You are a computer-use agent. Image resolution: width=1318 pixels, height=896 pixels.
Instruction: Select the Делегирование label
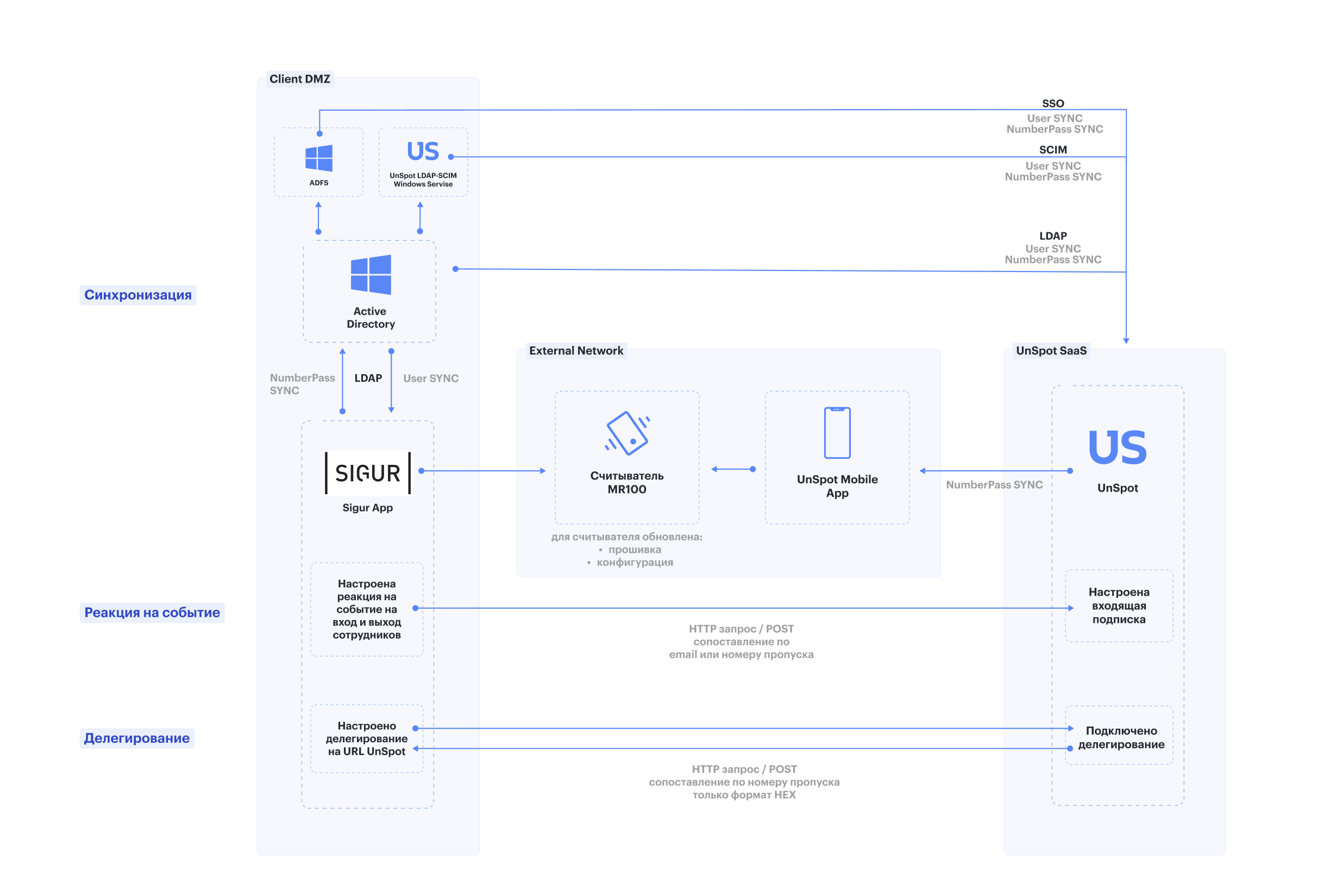click(x=137, y=739)
